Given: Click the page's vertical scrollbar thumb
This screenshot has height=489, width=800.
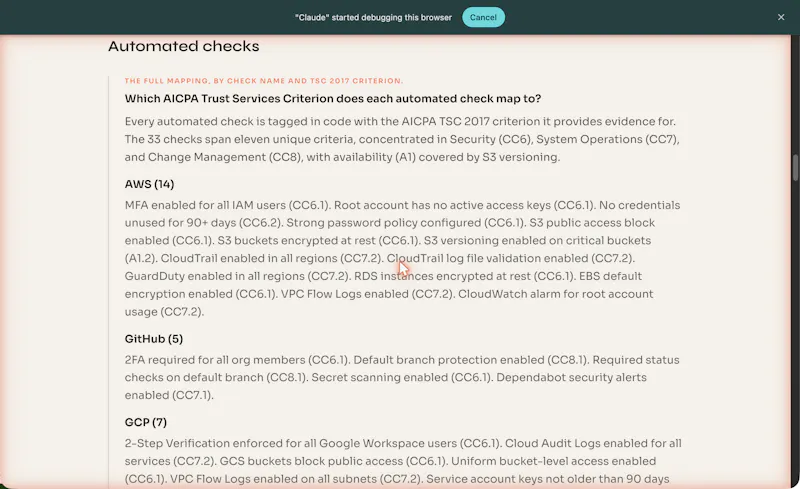Looking at the screenshot, I should [x=795, y=167].
